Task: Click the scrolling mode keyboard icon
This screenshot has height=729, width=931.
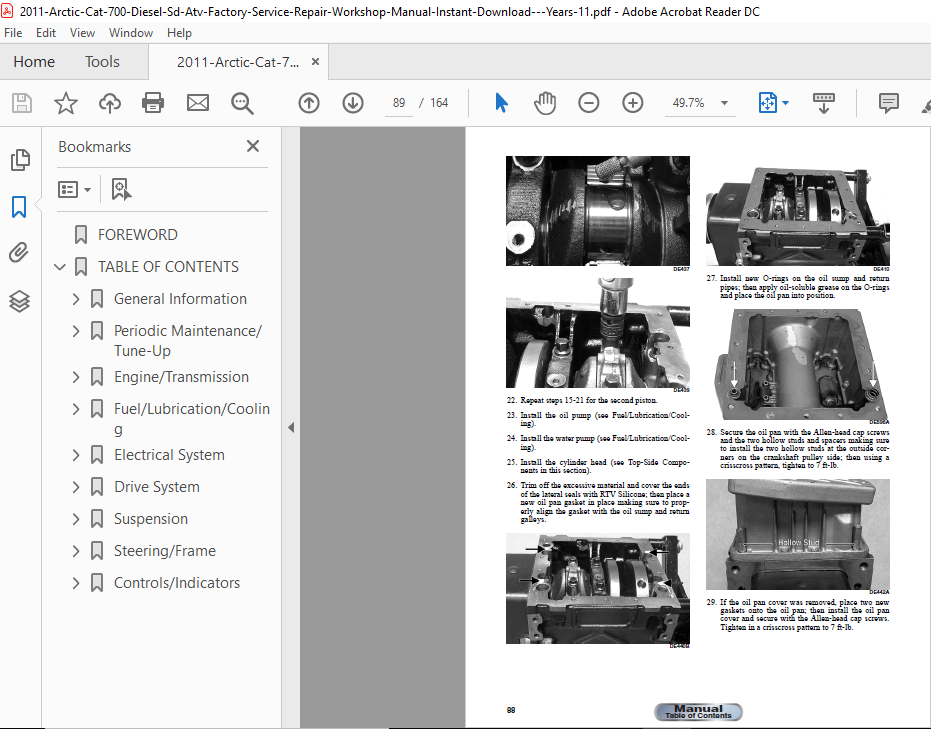Action: pyautogui.click(x=824, y=103)
